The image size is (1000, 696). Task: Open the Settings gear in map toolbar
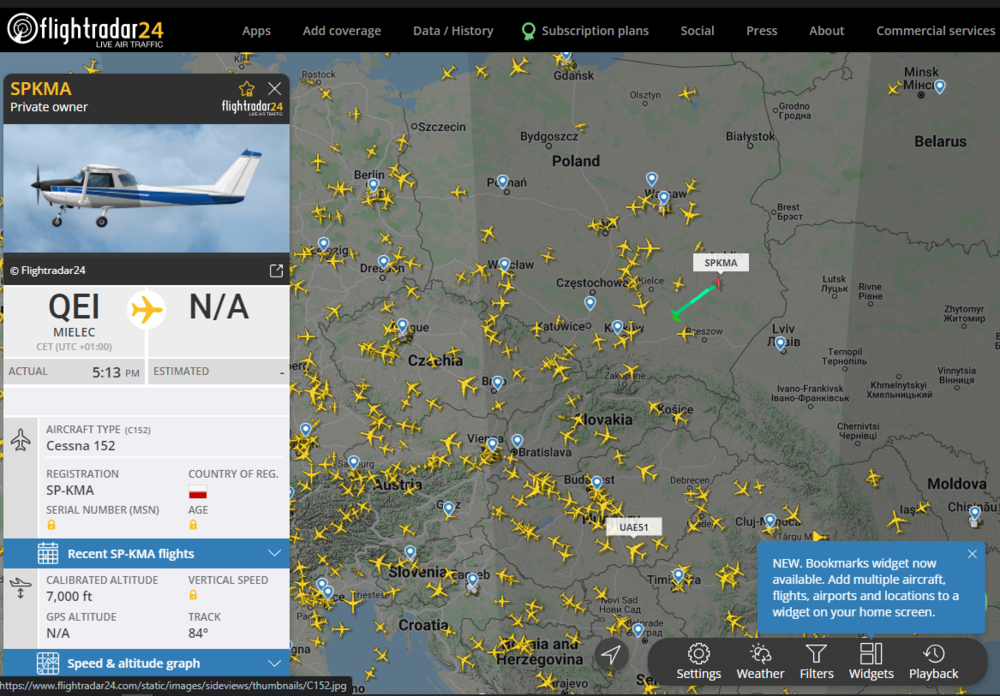click(698, 661)
